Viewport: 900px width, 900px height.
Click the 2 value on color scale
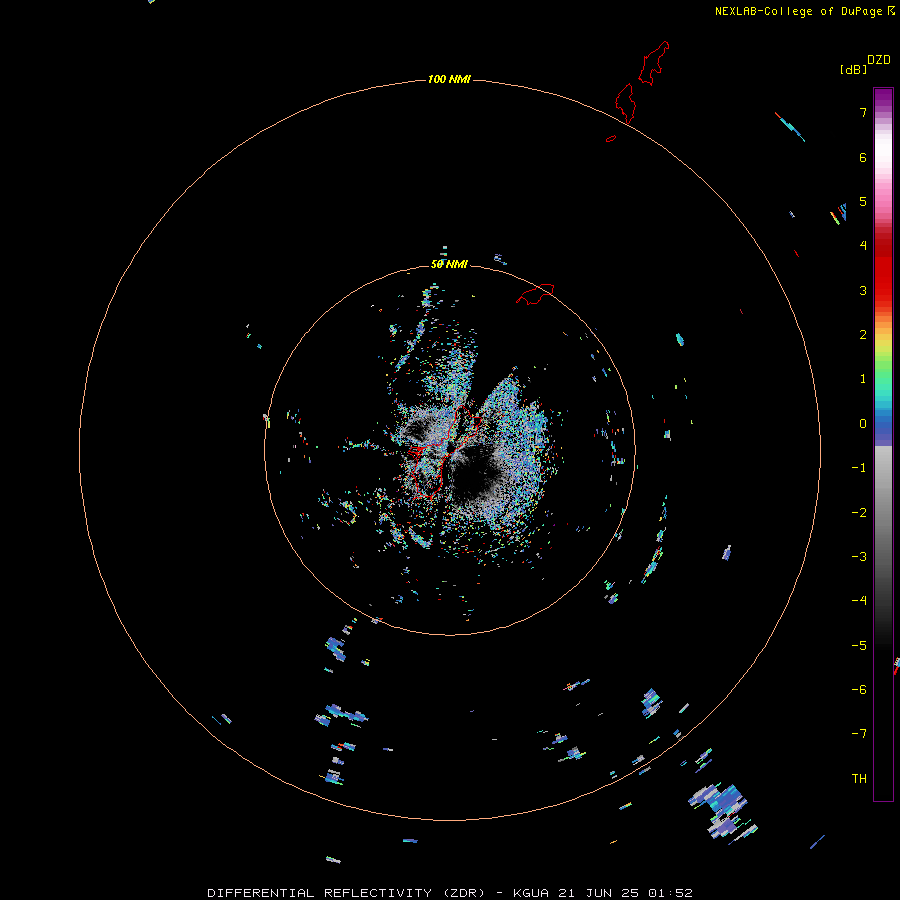(863, 335)
